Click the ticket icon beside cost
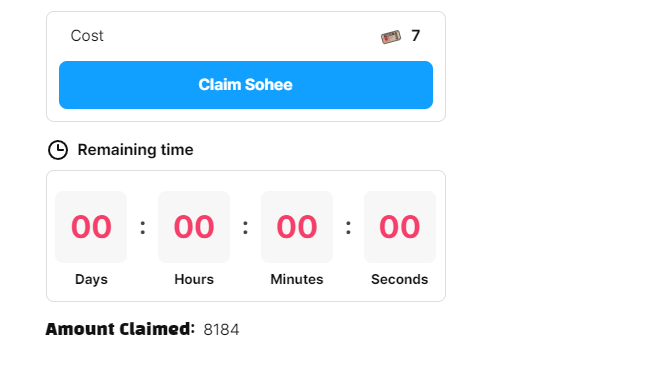 [391, 37]
